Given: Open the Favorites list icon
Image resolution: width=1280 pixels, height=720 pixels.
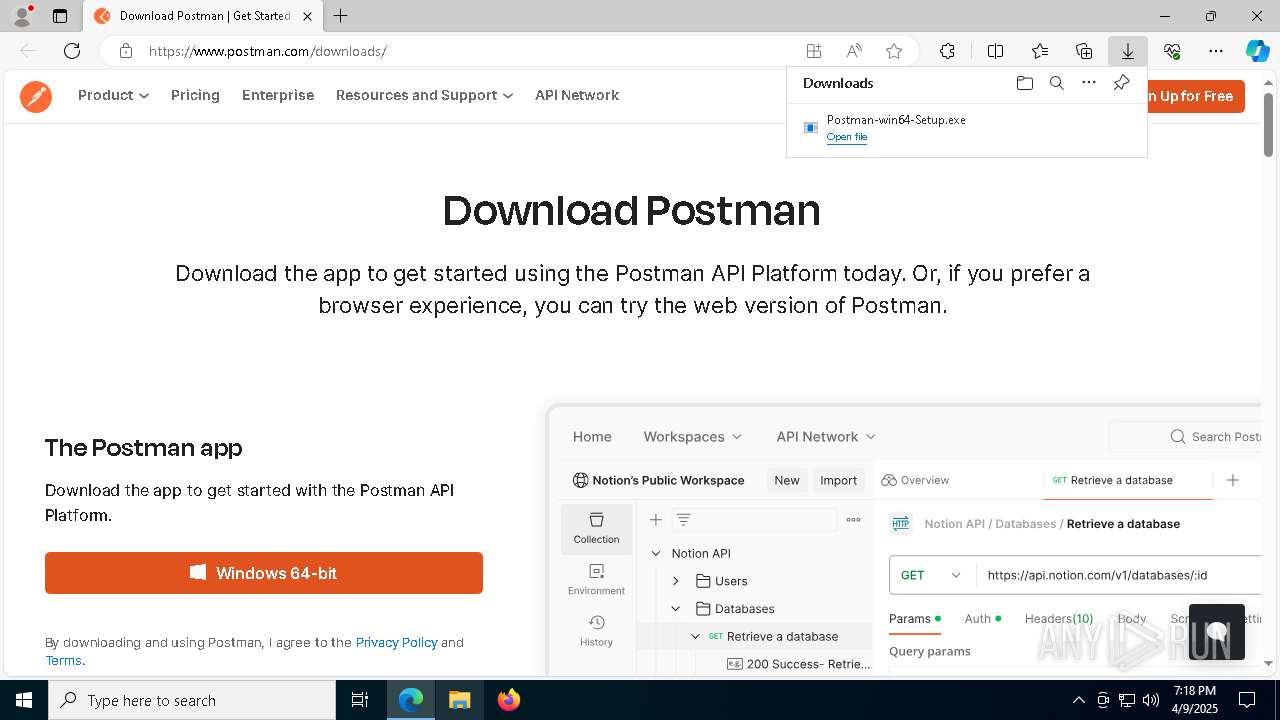Looking at the screenshot, I should click(1040, 51).
